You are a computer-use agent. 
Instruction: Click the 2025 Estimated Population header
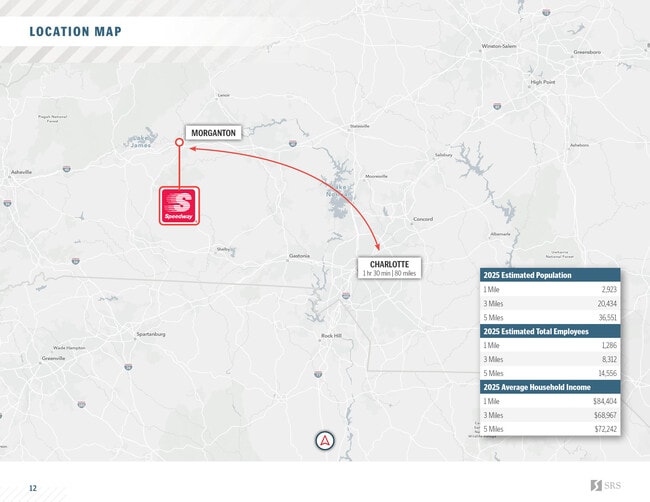click(527, 275)
